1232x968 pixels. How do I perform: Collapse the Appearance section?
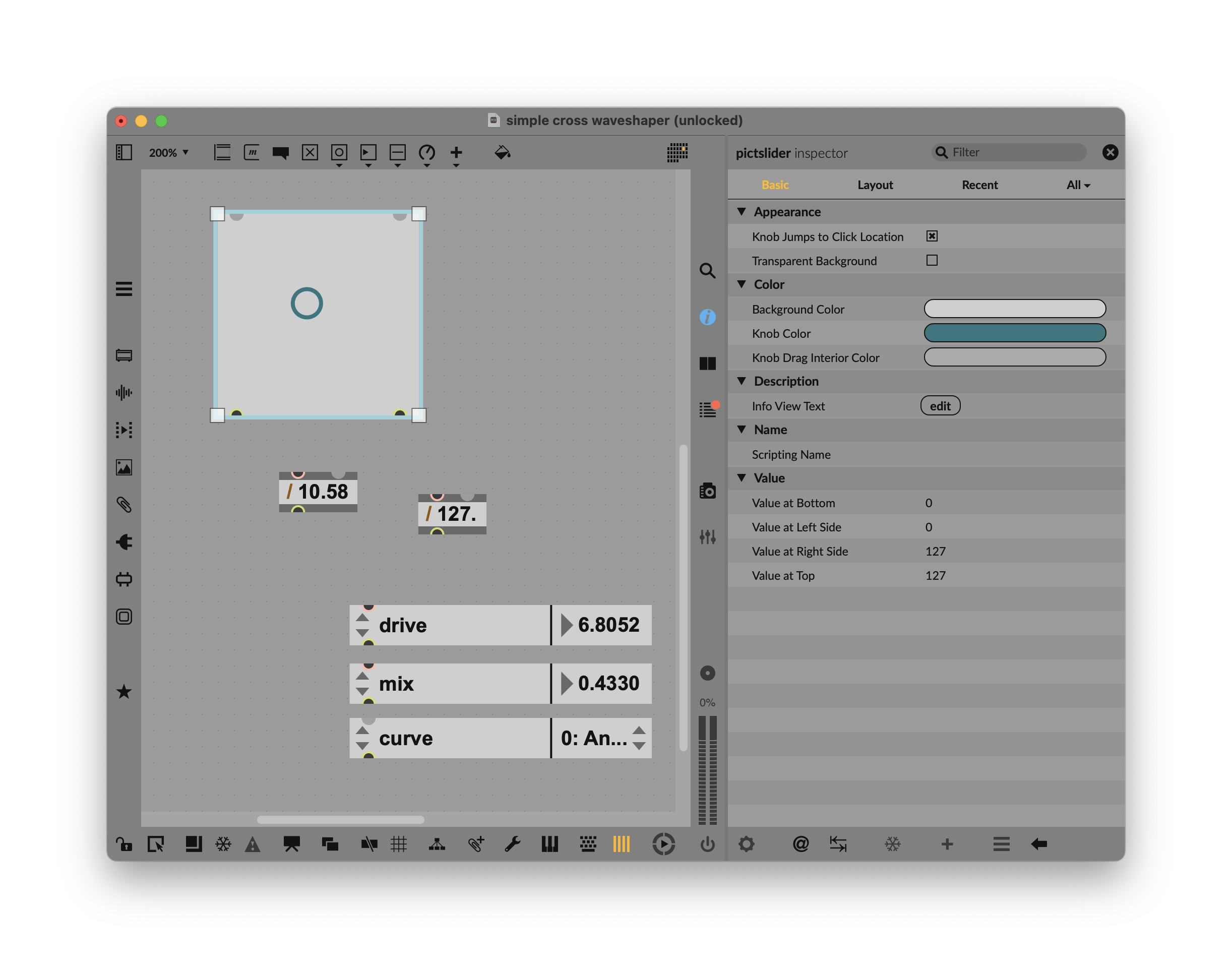[742, 211]
